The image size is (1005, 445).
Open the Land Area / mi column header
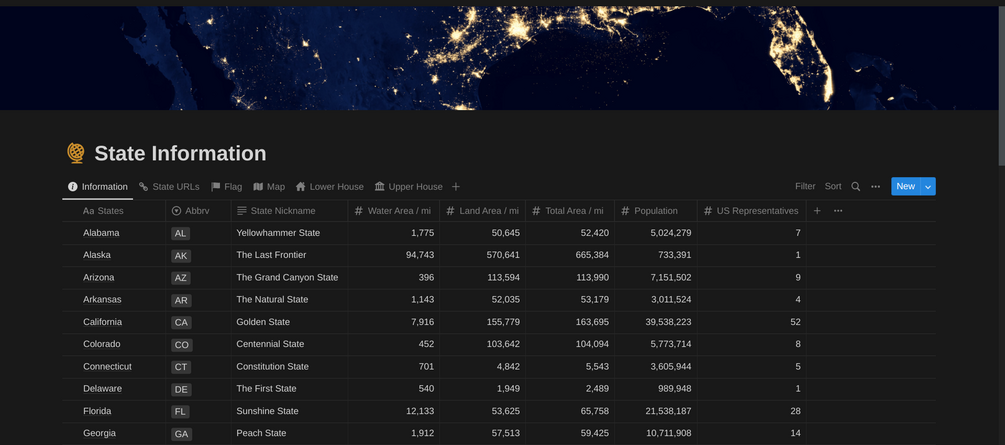point(483,211)
